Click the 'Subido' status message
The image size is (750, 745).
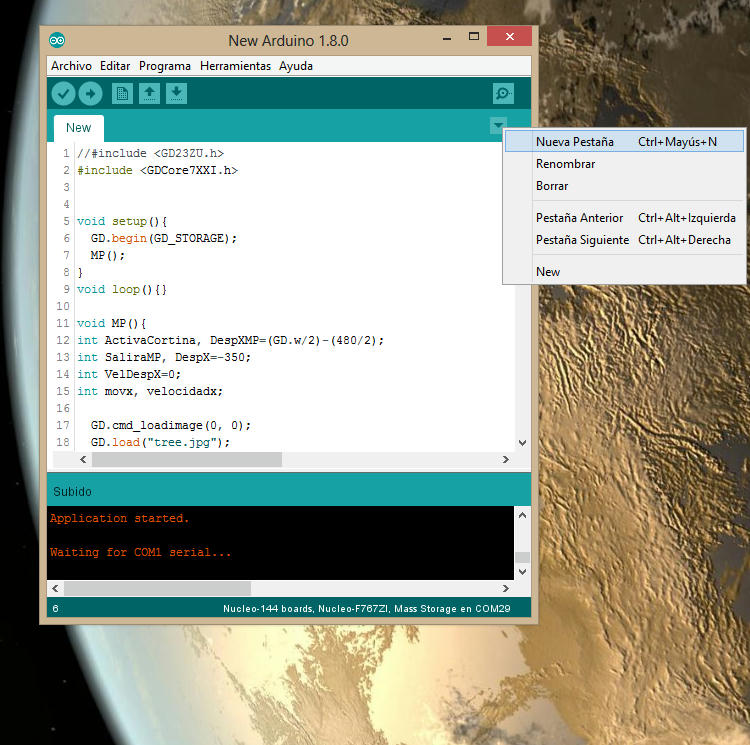coord(72,492)
